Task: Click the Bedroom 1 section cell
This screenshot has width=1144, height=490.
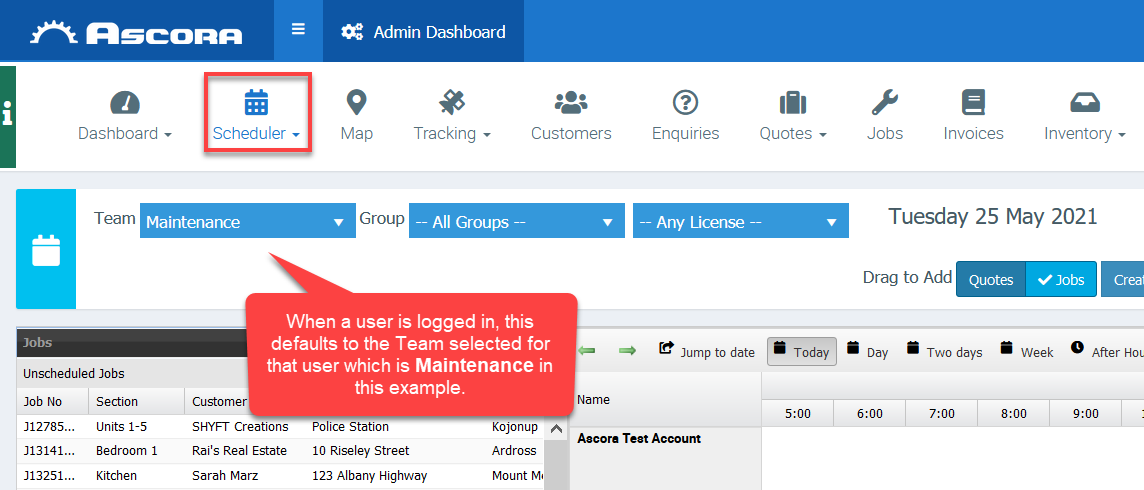Action: 127,451
